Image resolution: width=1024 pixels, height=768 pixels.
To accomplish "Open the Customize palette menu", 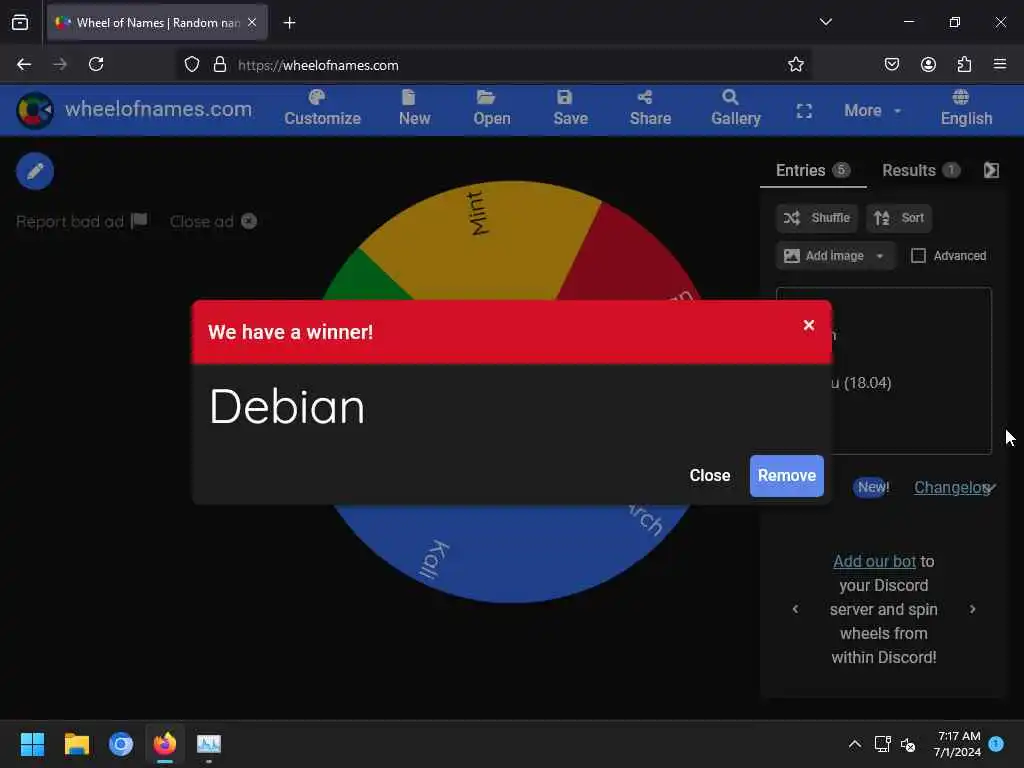I will (323, 108).
